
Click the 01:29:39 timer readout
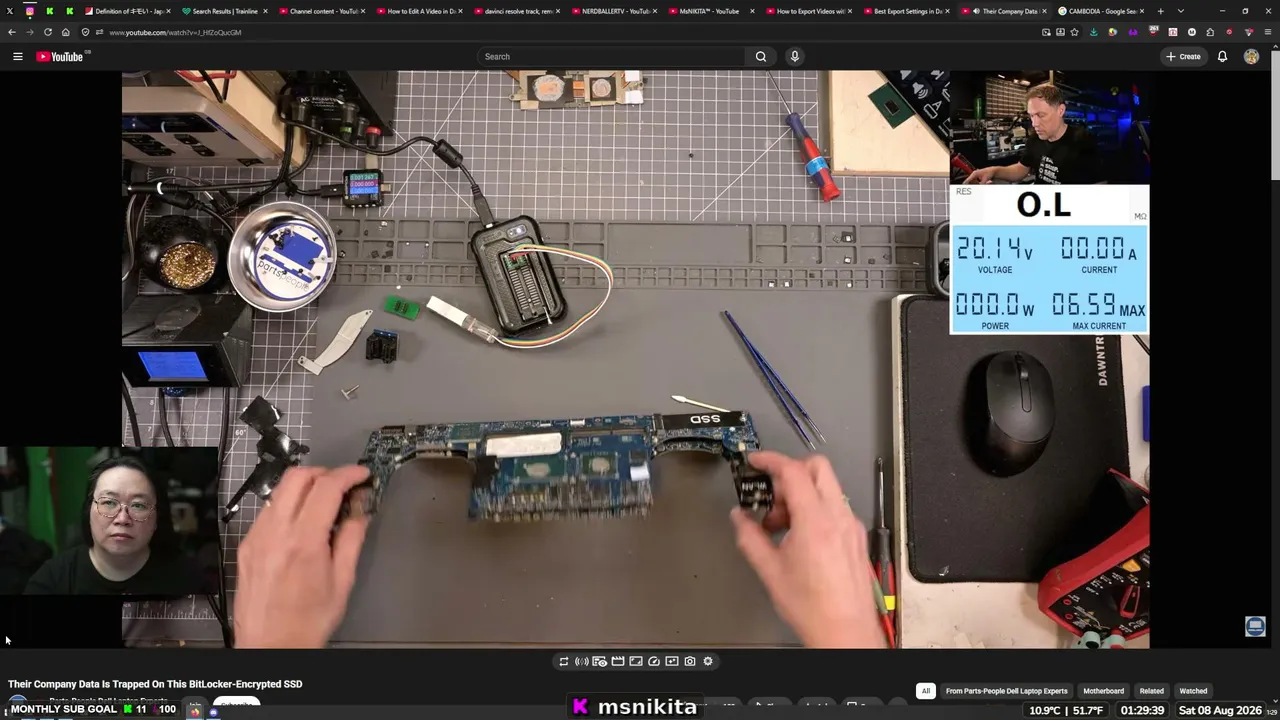[x=1142, y=710]
